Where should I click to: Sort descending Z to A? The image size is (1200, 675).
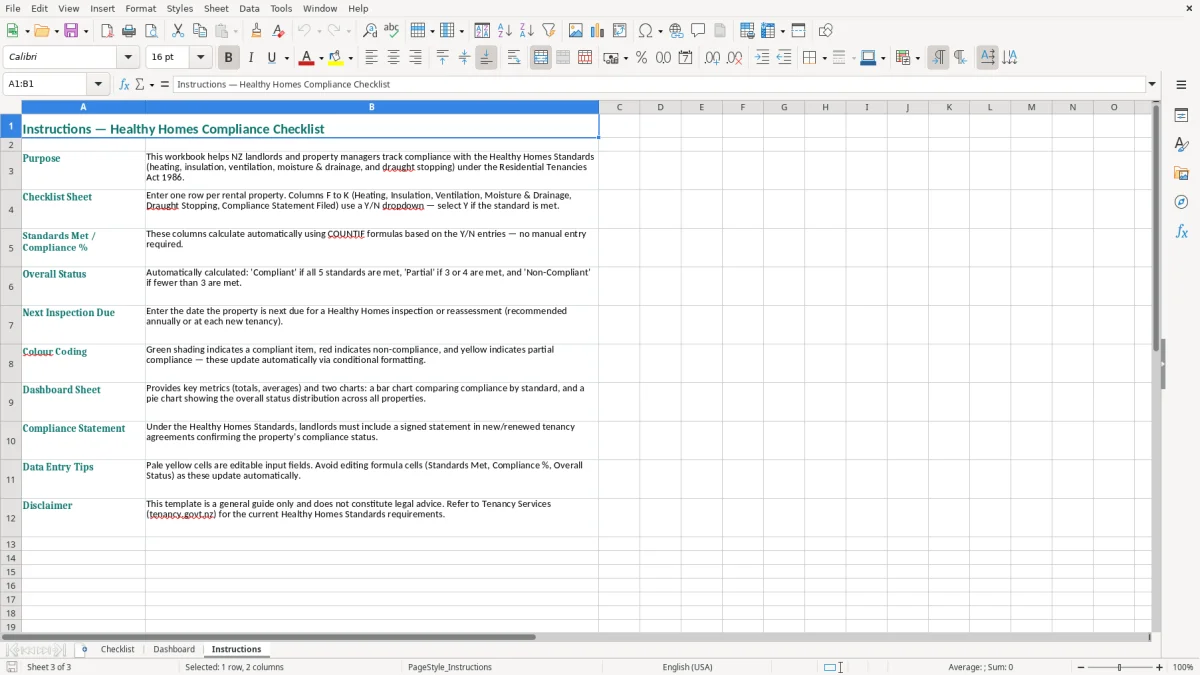coord(527,31)
